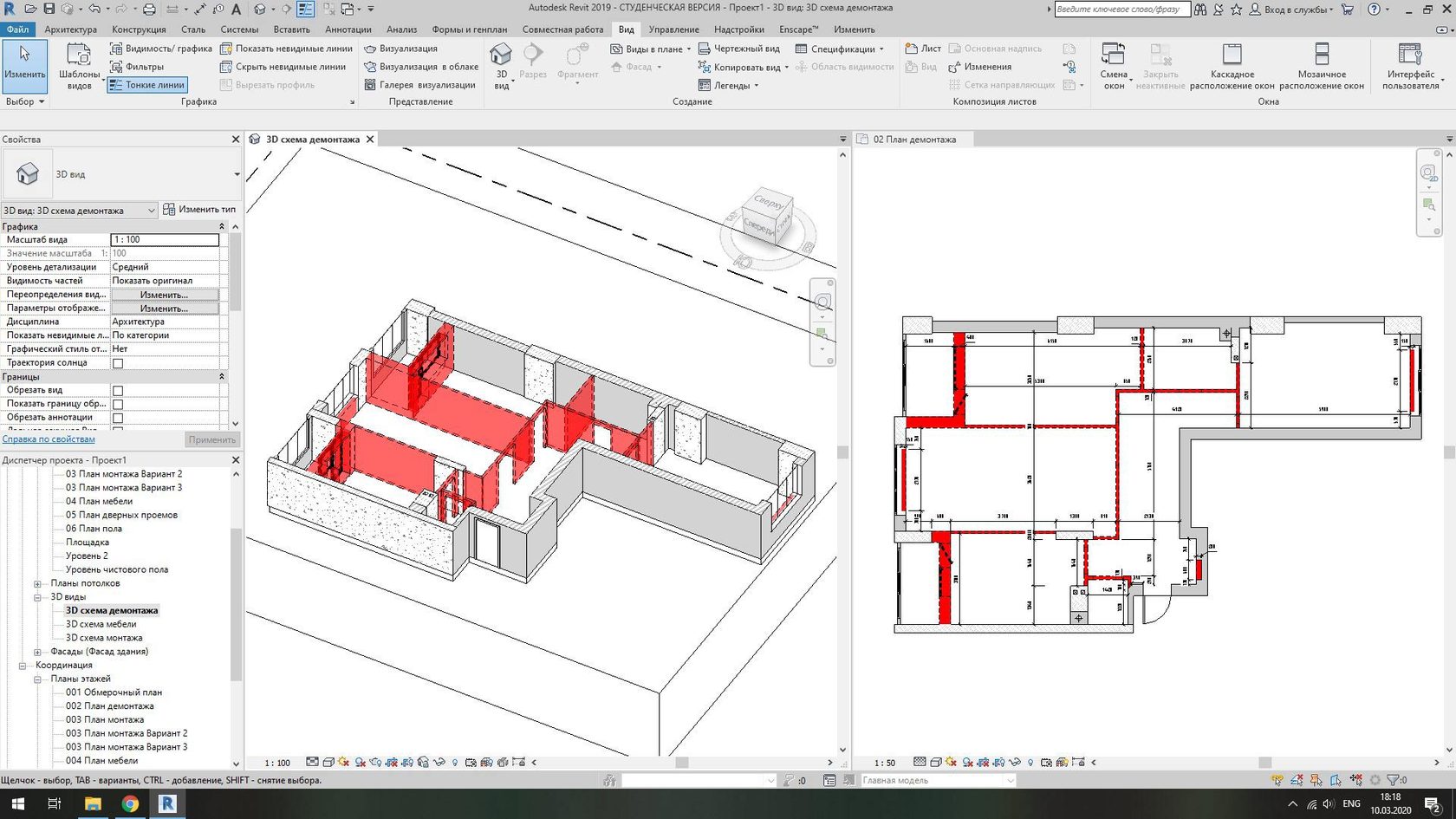Click Смена окон switch windows
1456x819 pixels.
tap(1114, 67)
